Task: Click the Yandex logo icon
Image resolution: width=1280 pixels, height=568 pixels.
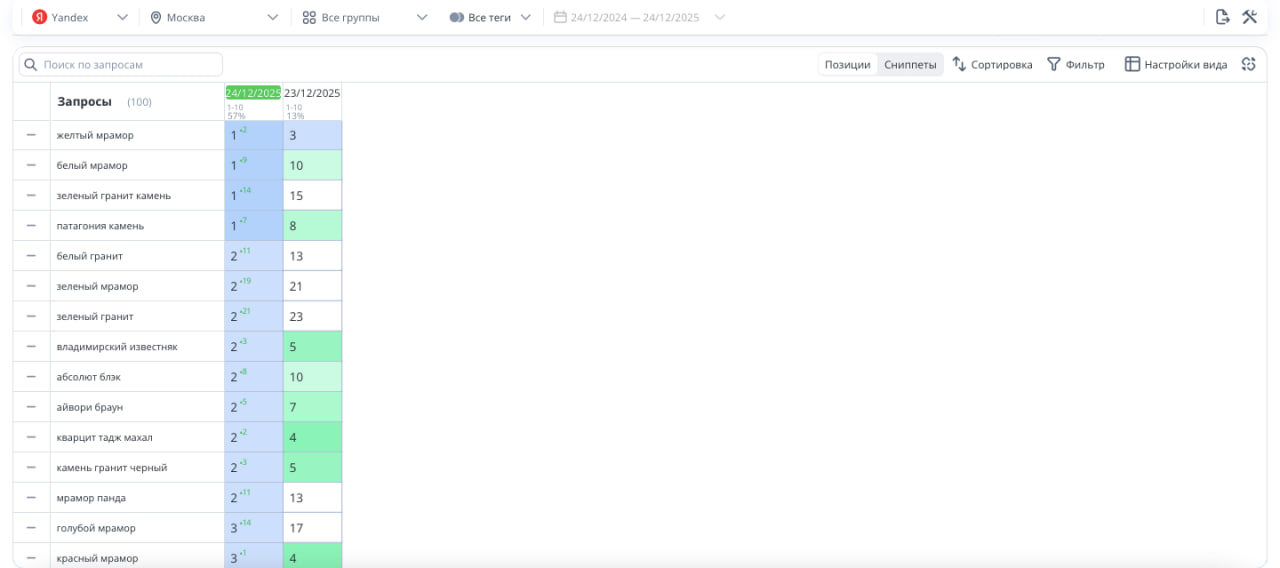Action: click(40, 17)
